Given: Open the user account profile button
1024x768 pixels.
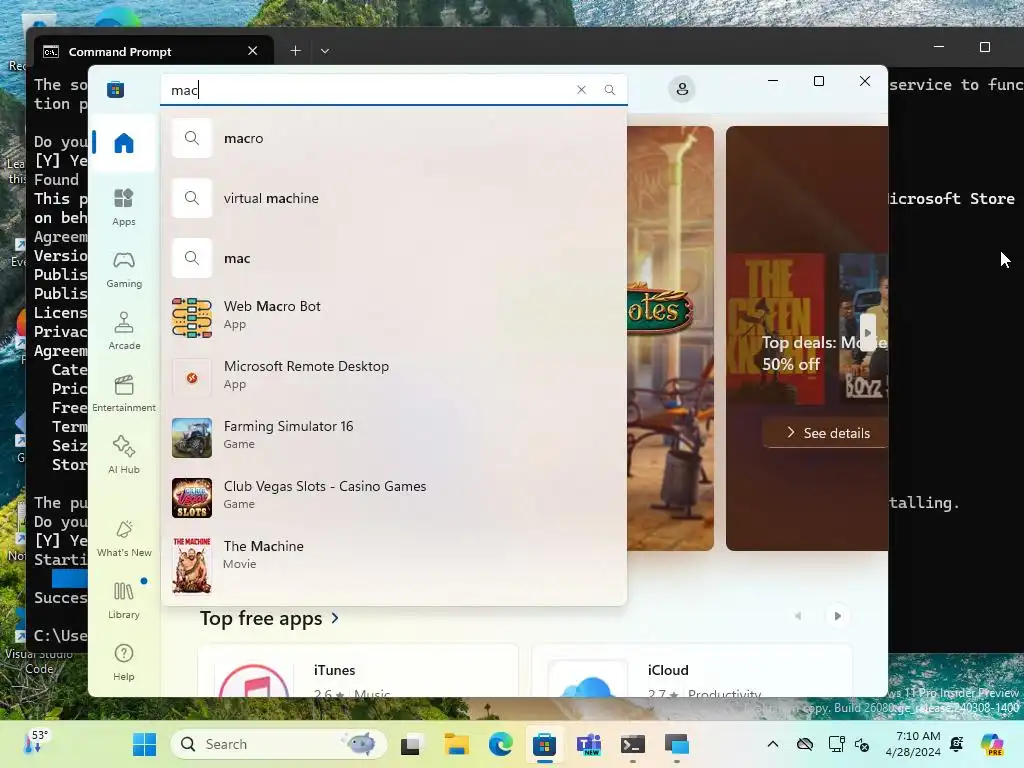Looking at the screenshot, I should [x=682, y=89].
